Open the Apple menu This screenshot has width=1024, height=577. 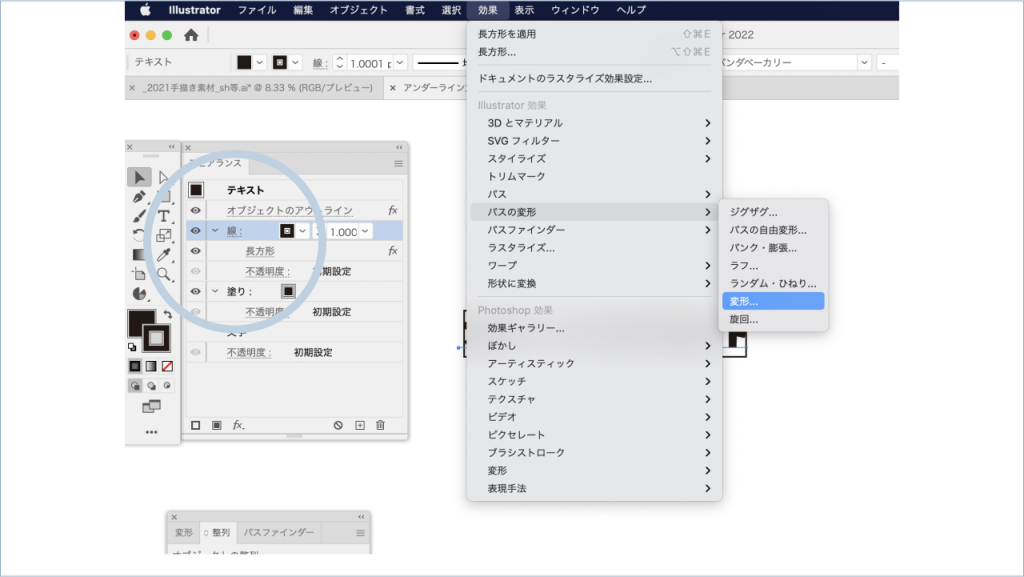pyautogui.click(x=145, y=10)
